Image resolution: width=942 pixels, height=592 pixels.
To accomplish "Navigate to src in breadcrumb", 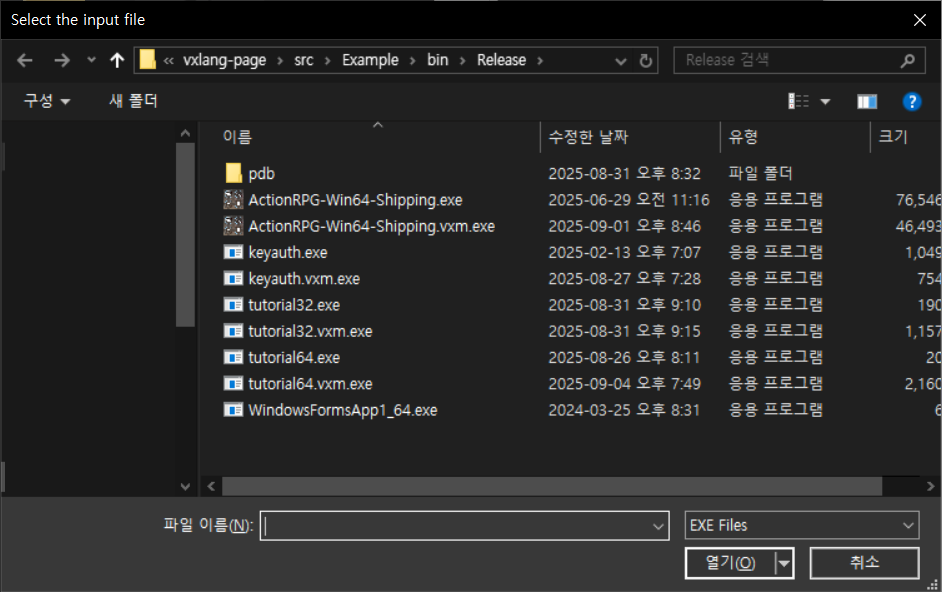I will click(x=303, y=60).
